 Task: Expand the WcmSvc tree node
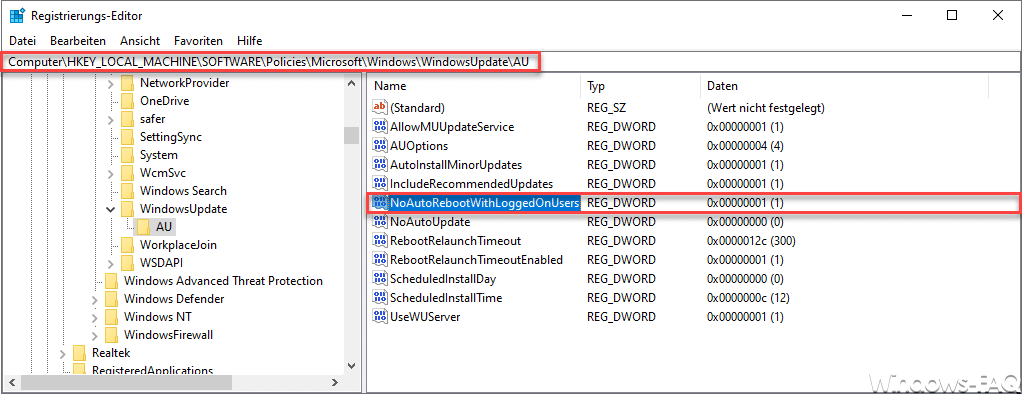[110, 174]
